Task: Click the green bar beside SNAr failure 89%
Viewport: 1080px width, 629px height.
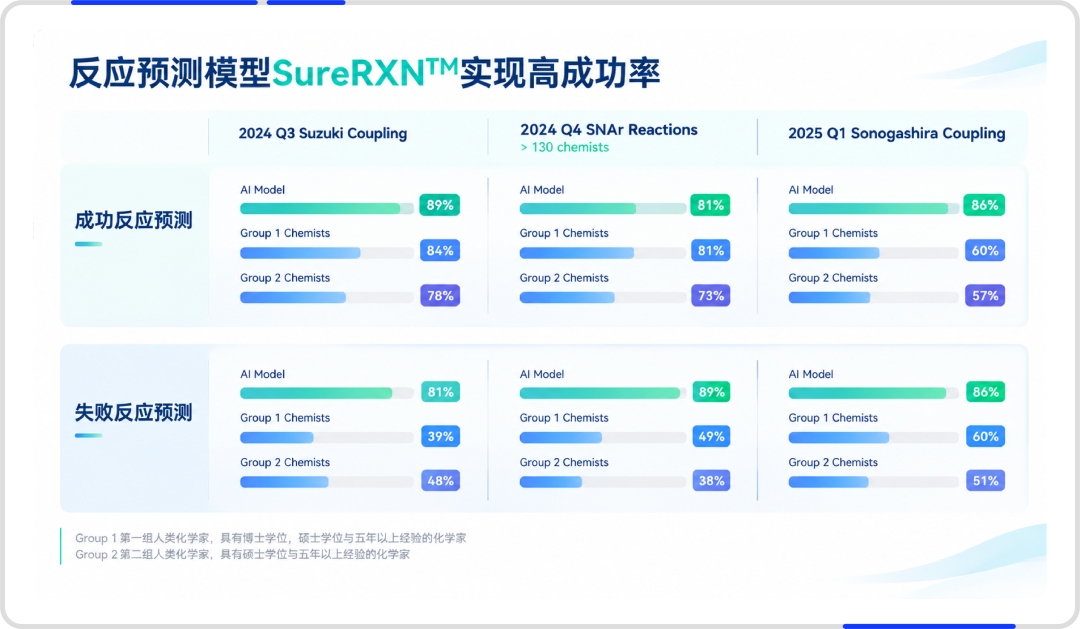Action: pos(602,393)
